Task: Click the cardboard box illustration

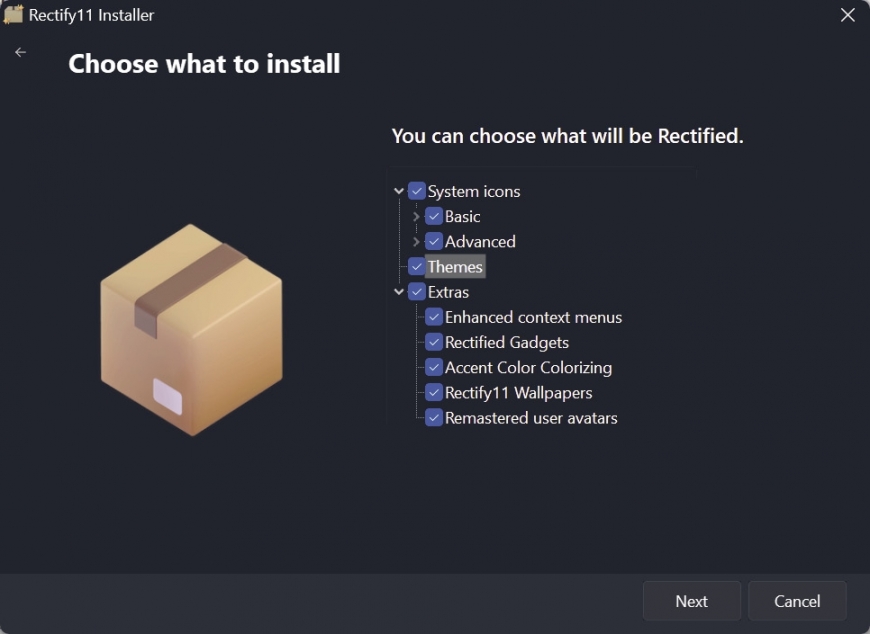Action: click(191, 329)
